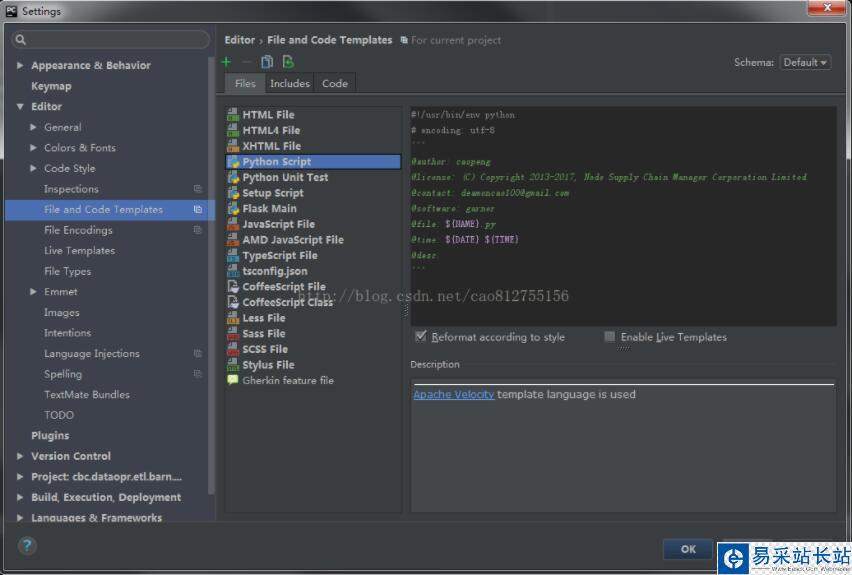
Task: Expand the General subsection arrow
Action: tap(33, 127)
